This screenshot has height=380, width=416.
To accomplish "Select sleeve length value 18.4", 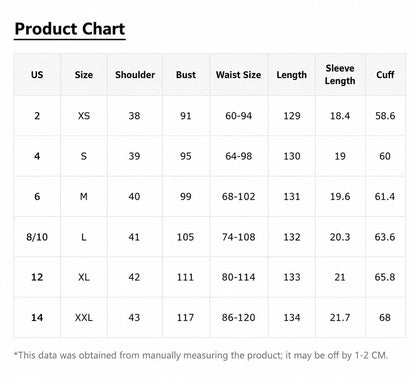I will [x=340, y=116].
